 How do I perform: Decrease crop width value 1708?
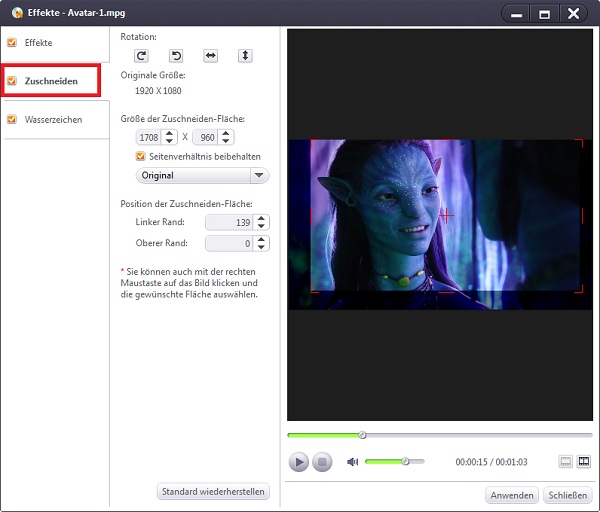tap(169, 141)
